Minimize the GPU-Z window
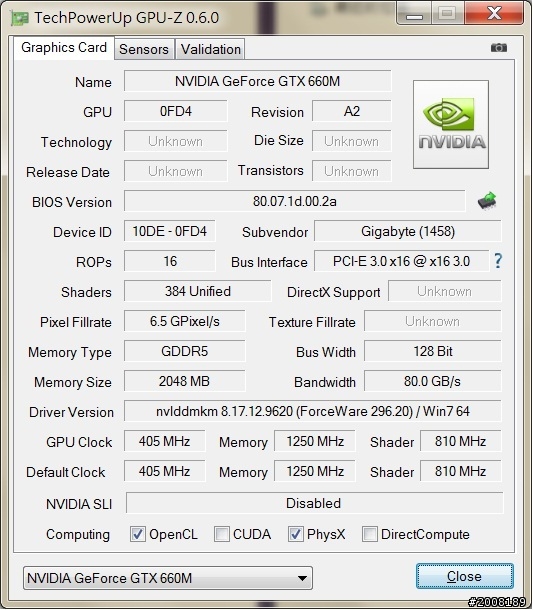The image size is (533, 610). click(414, 13)
